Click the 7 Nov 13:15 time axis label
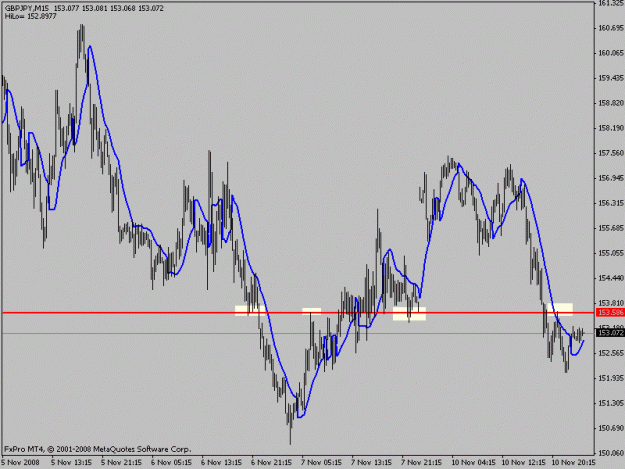625x469 pixels. (371, 463)
